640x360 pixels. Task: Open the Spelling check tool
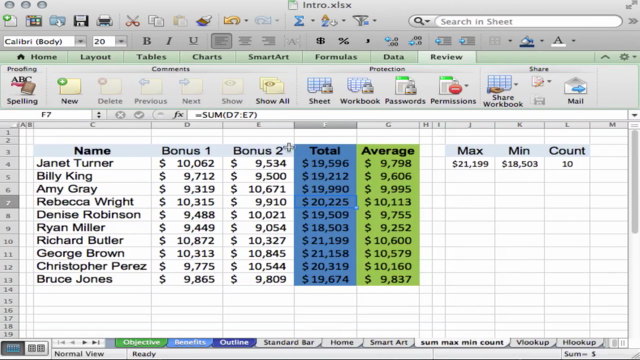point(22,90)
